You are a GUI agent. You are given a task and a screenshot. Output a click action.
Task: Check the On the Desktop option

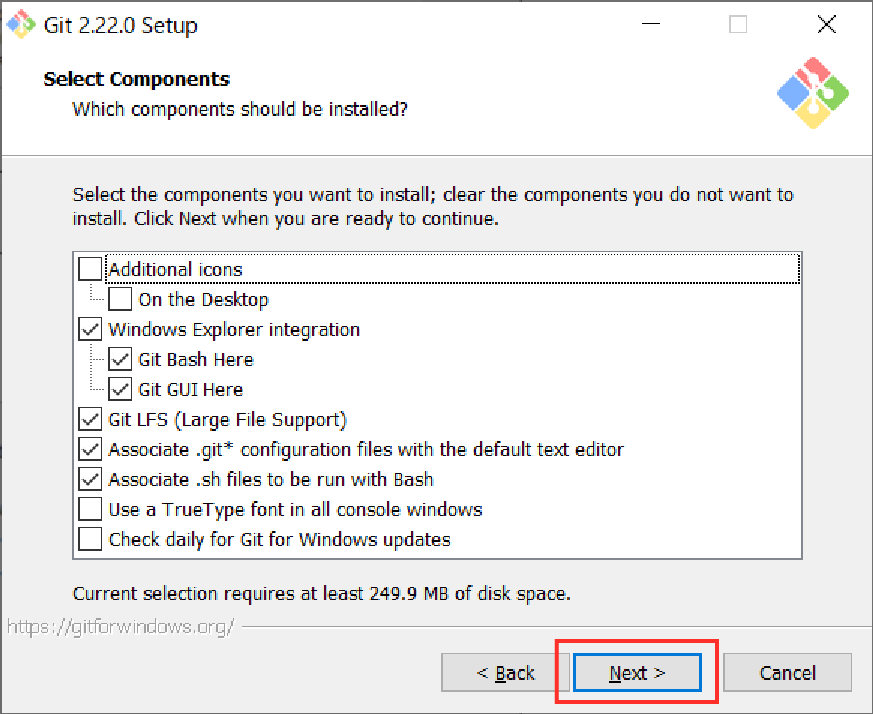(120, 299)
